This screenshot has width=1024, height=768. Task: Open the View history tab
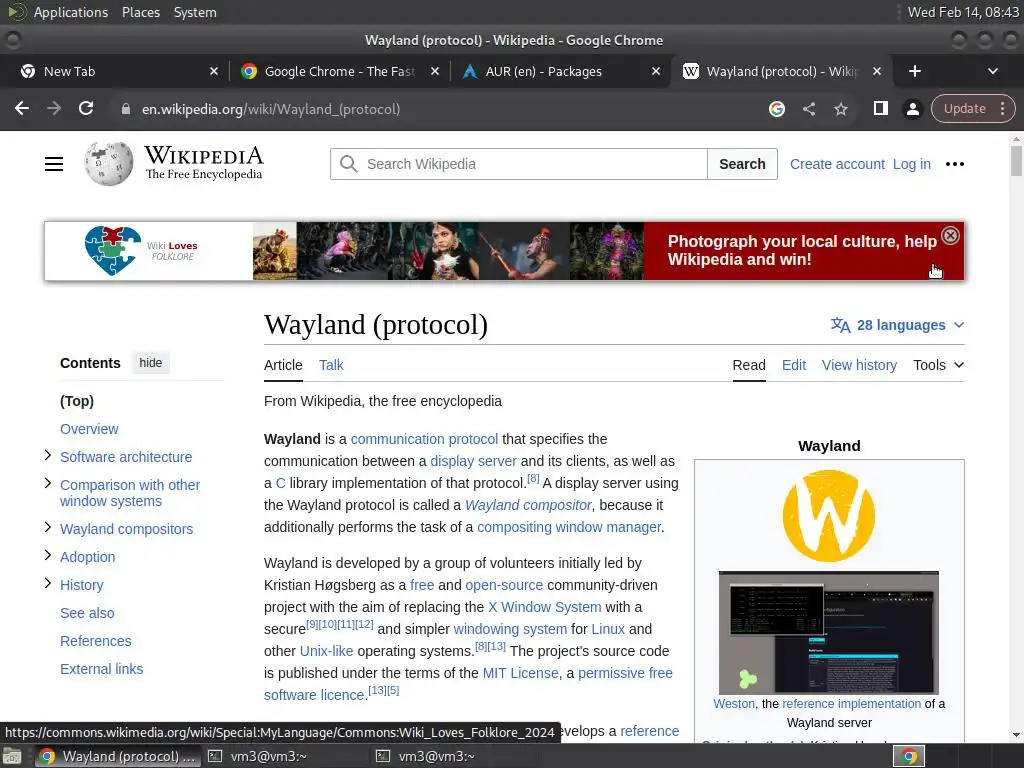859,365
